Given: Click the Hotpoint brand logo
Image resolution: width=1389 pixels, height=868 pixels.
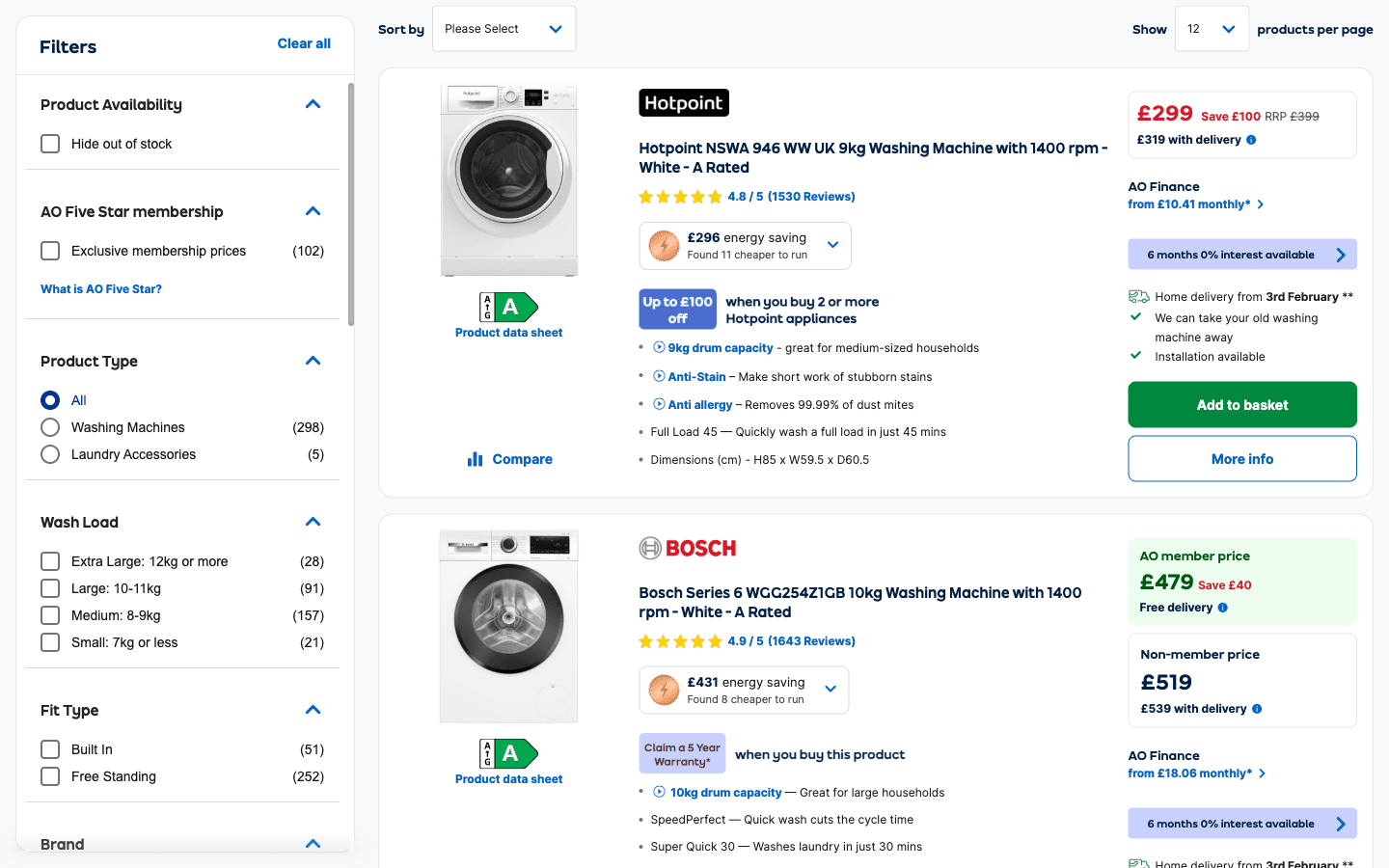Looking at the screenshot, I should coord(684,102).
